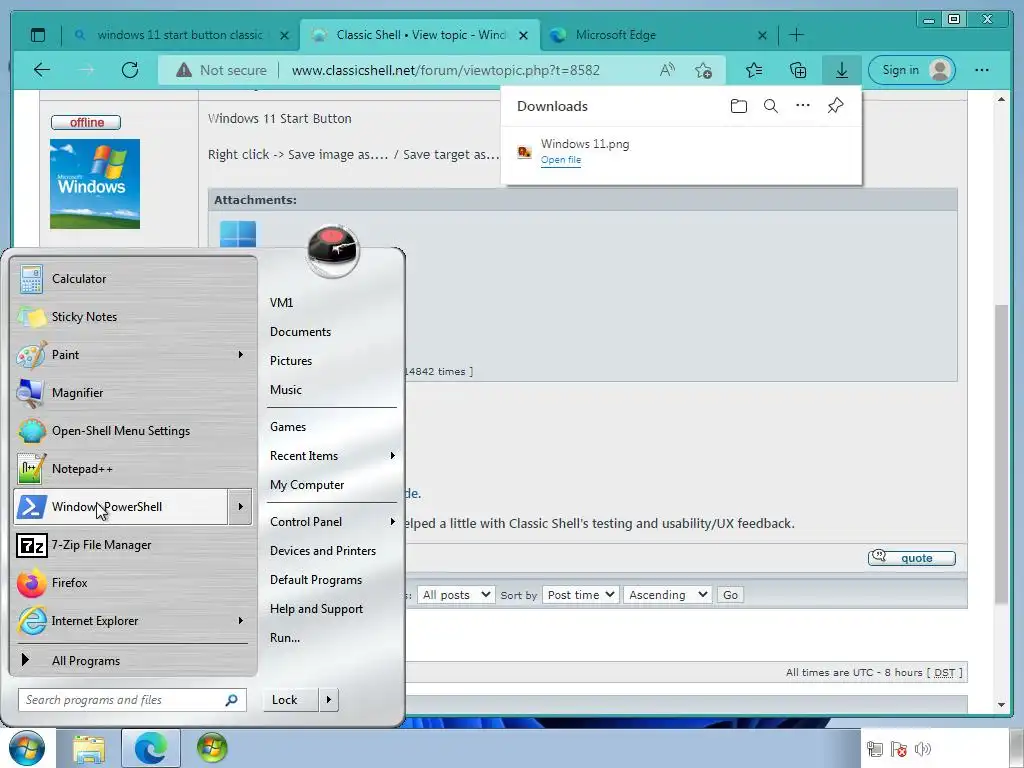Refresh the Classic Shell forum page

coord(130,70)
